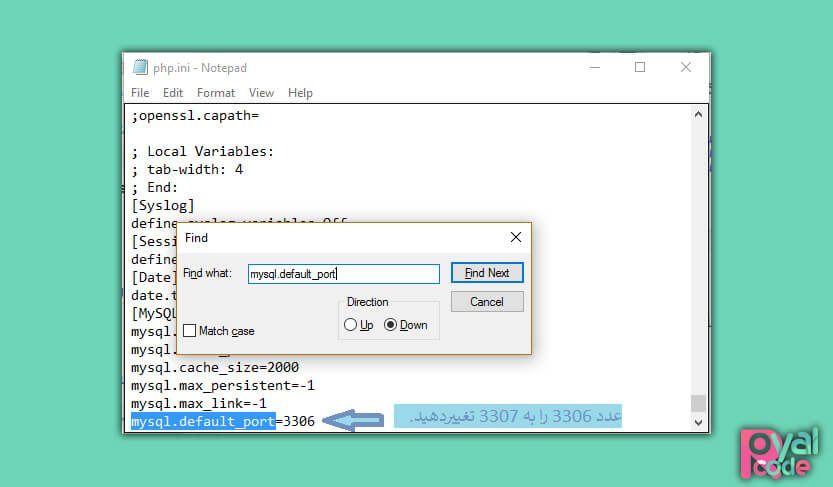Click the scrollbar up arrow
Viewport: 833px width, 487px height.
tap(699, 114)
